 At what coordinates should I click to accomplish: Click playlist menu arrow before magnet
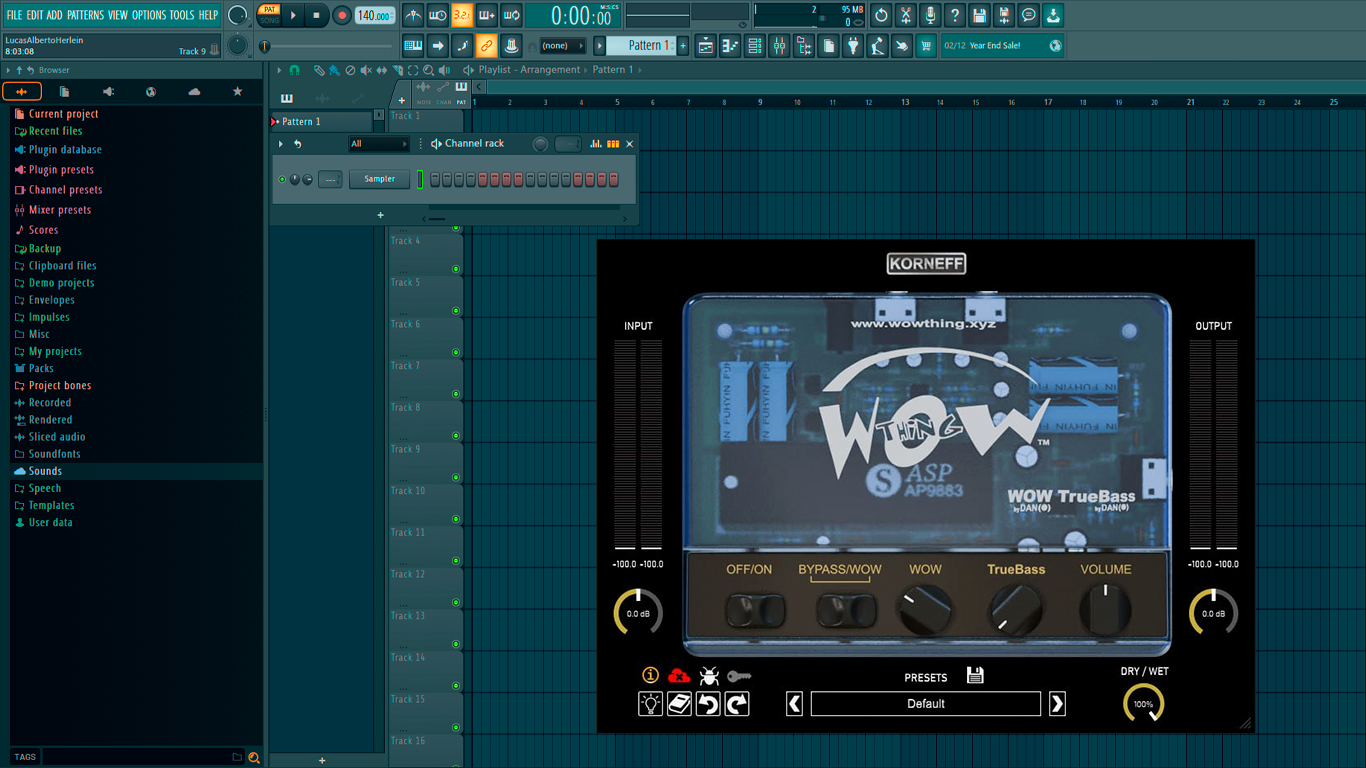[280, 70]
